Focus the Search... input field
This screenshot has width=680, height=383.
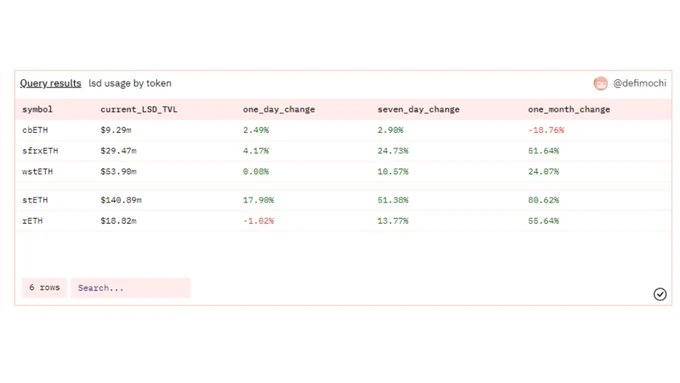click(x=131, y=288)
